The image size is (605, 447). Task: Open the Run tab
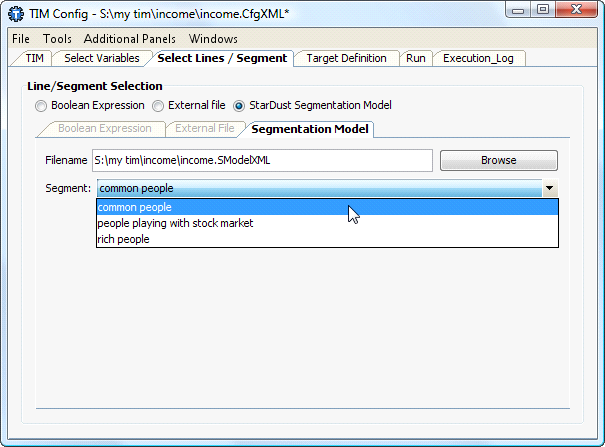point(416,58)
